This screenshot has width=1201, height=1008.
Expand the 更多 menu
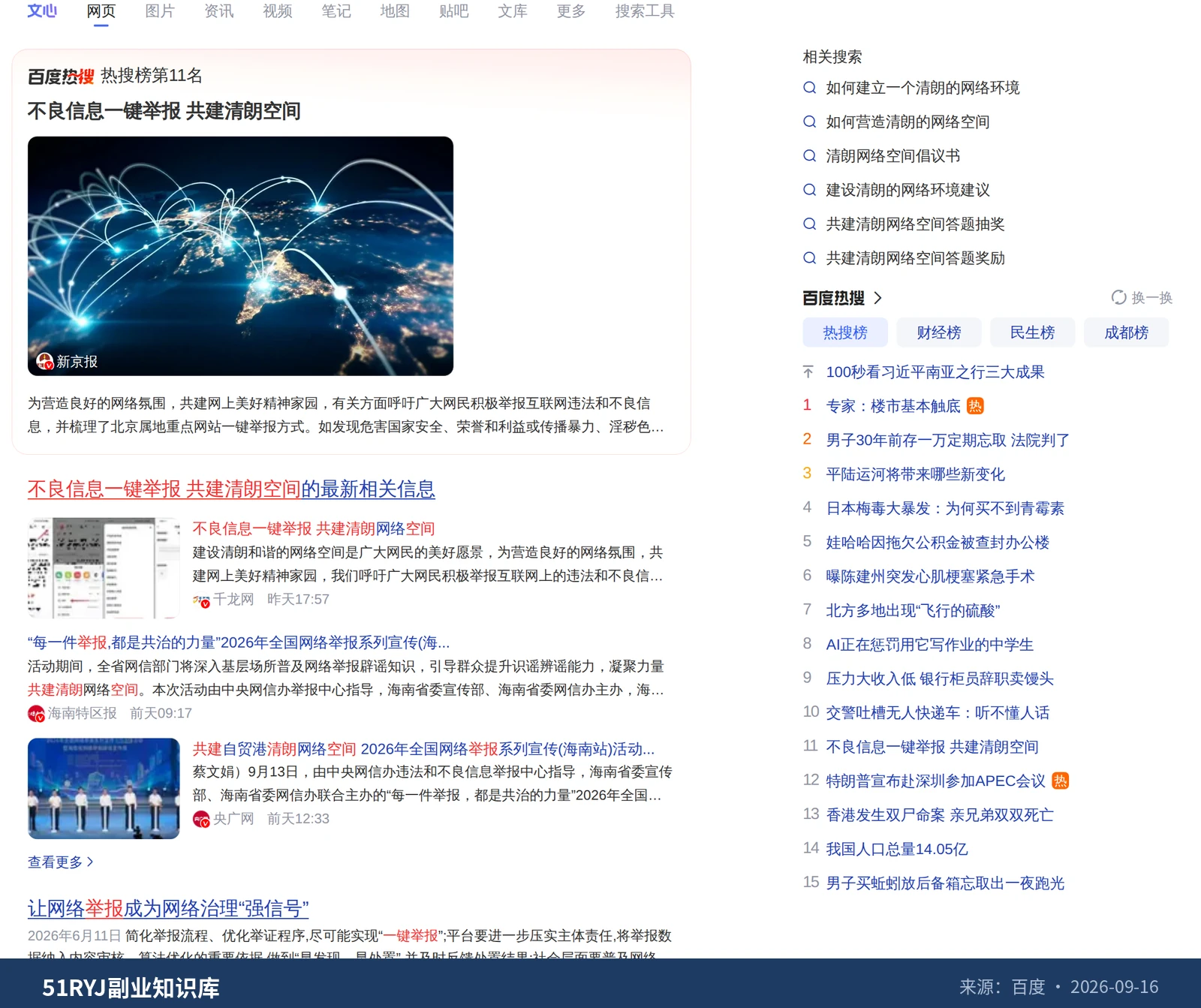coord(571,11)
